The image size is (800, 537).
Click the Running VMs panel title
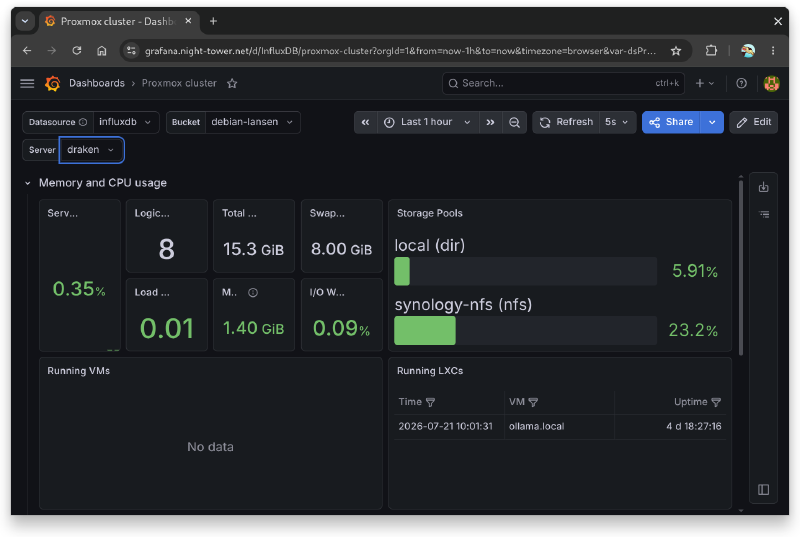pos(79,371)
